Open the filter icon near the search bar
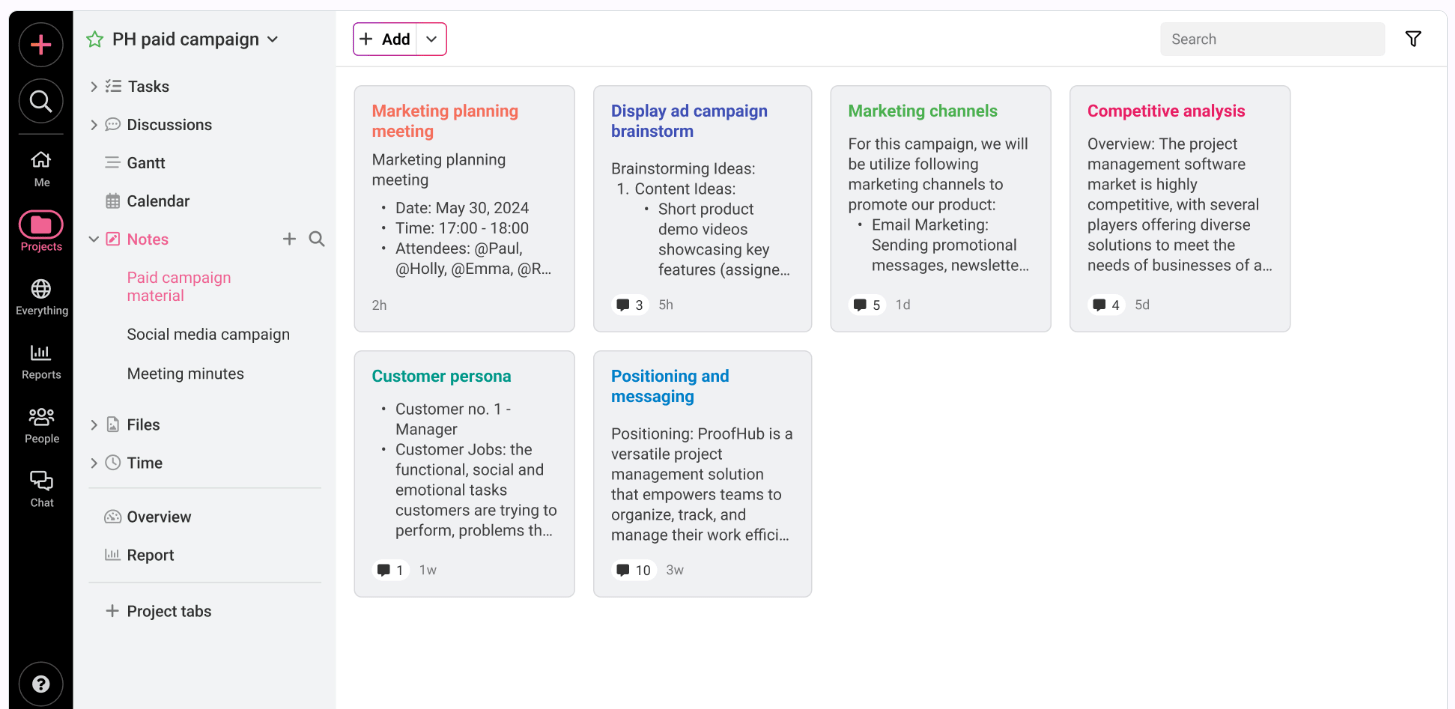This screenshot has height=709, width=1455. click(x=1413, y=38)
